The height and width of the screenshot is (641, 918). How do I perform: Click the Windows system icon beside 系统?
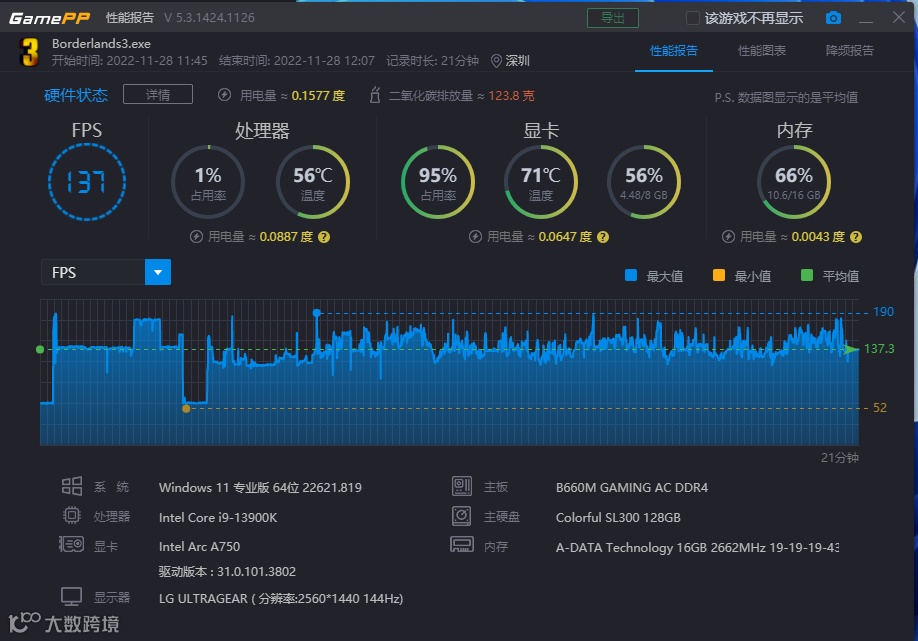72,486
